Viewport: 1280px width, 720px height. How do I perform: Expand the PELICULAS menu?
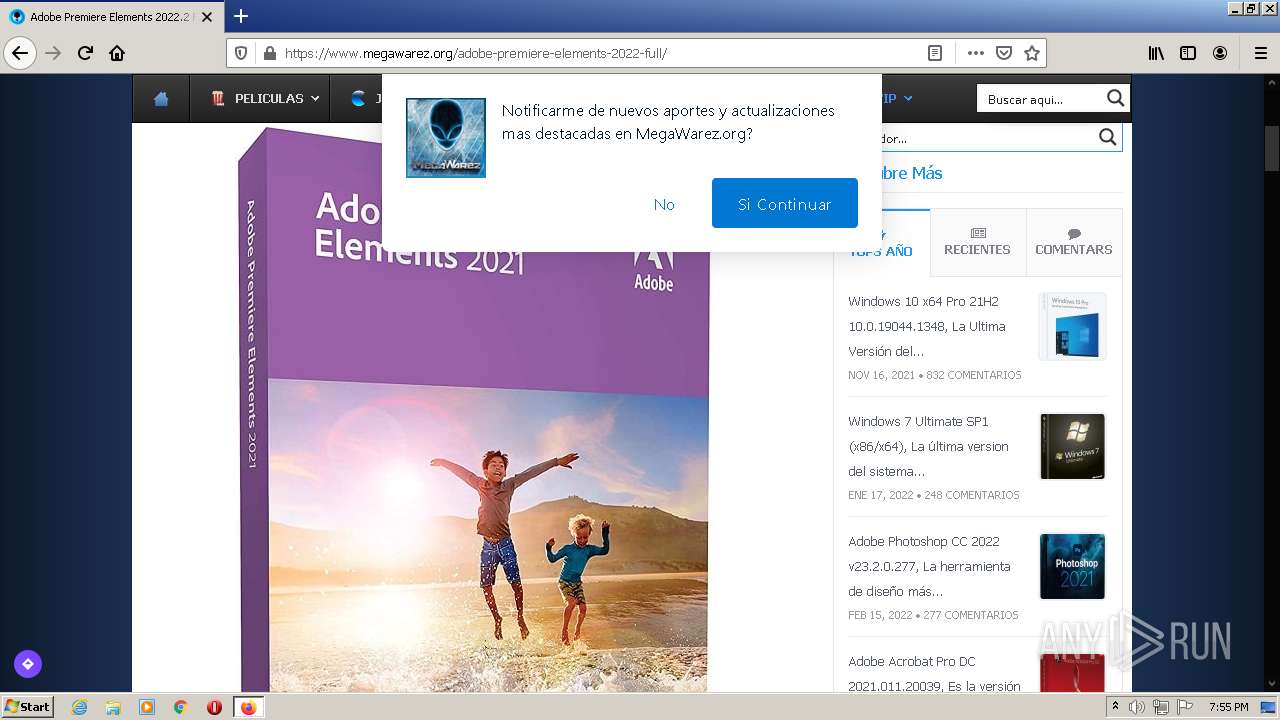(265, 98)
